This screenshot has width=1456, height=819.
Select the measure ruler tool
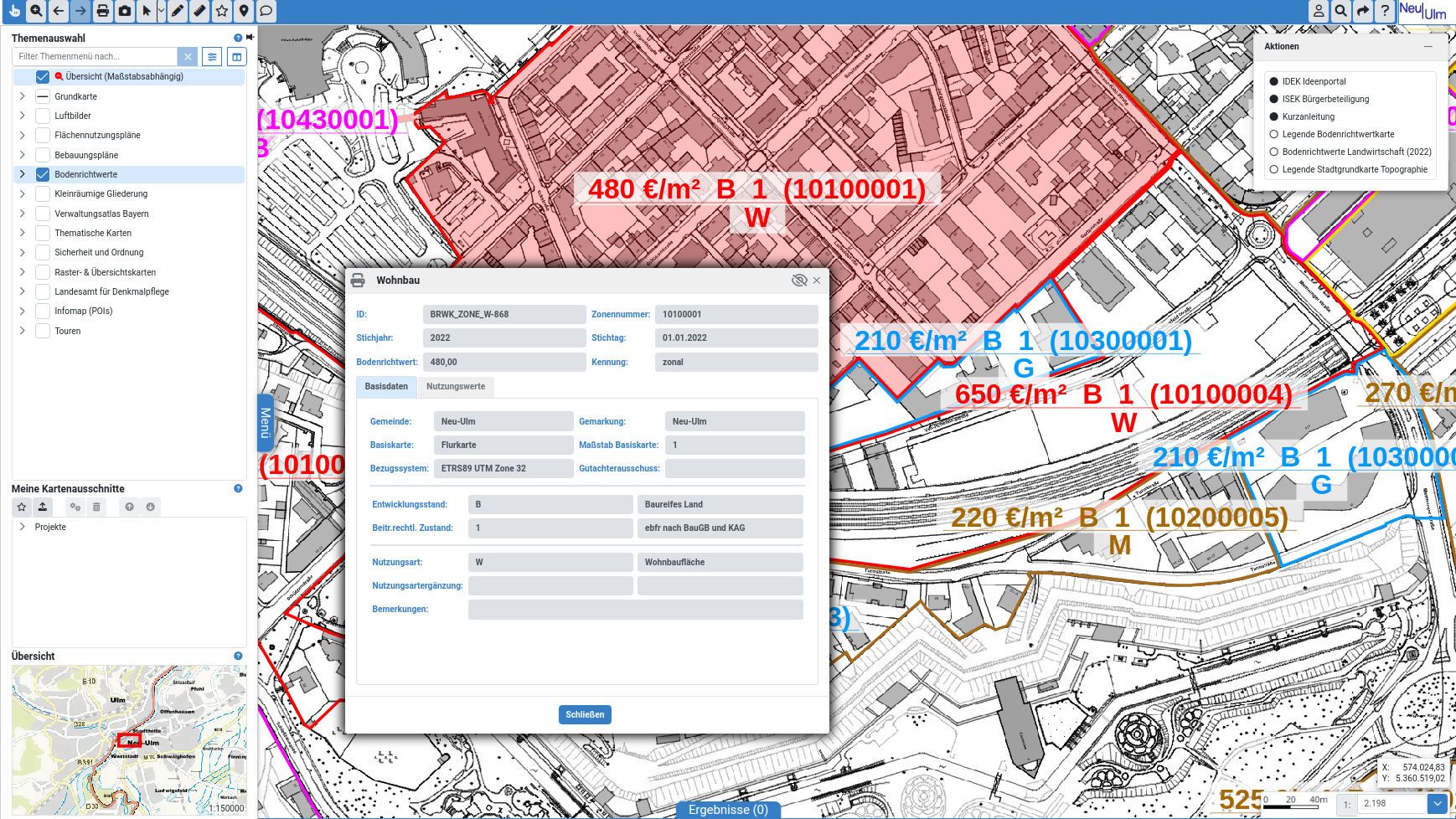[x=199, y=11]
